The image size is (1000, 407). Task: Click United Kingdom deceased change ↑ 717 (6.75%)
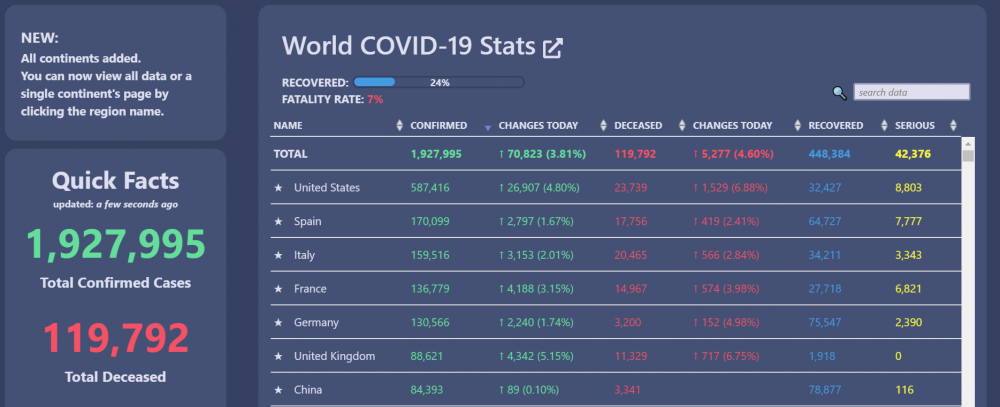point(726,356)
